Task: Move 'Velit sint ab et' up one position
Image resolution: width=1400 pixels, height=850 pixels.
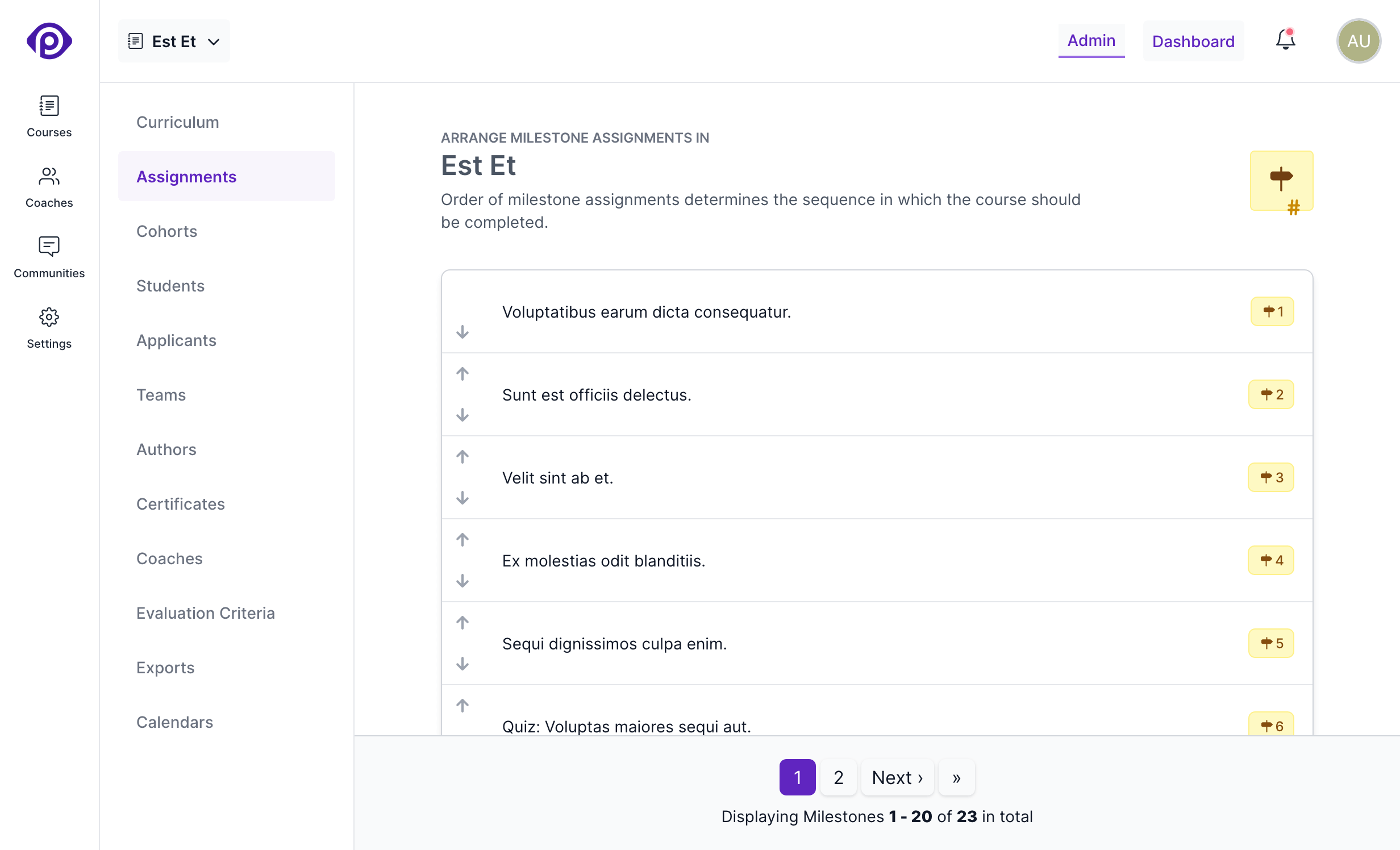Action: tap(463, 456)
